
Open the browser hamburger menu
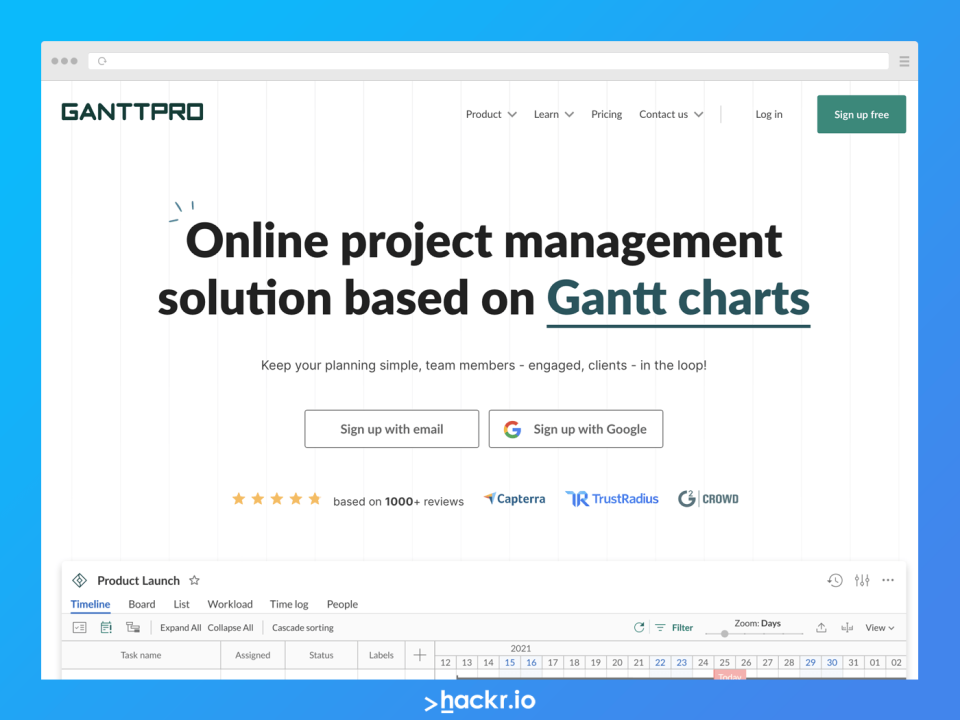(x=904, y=61)
